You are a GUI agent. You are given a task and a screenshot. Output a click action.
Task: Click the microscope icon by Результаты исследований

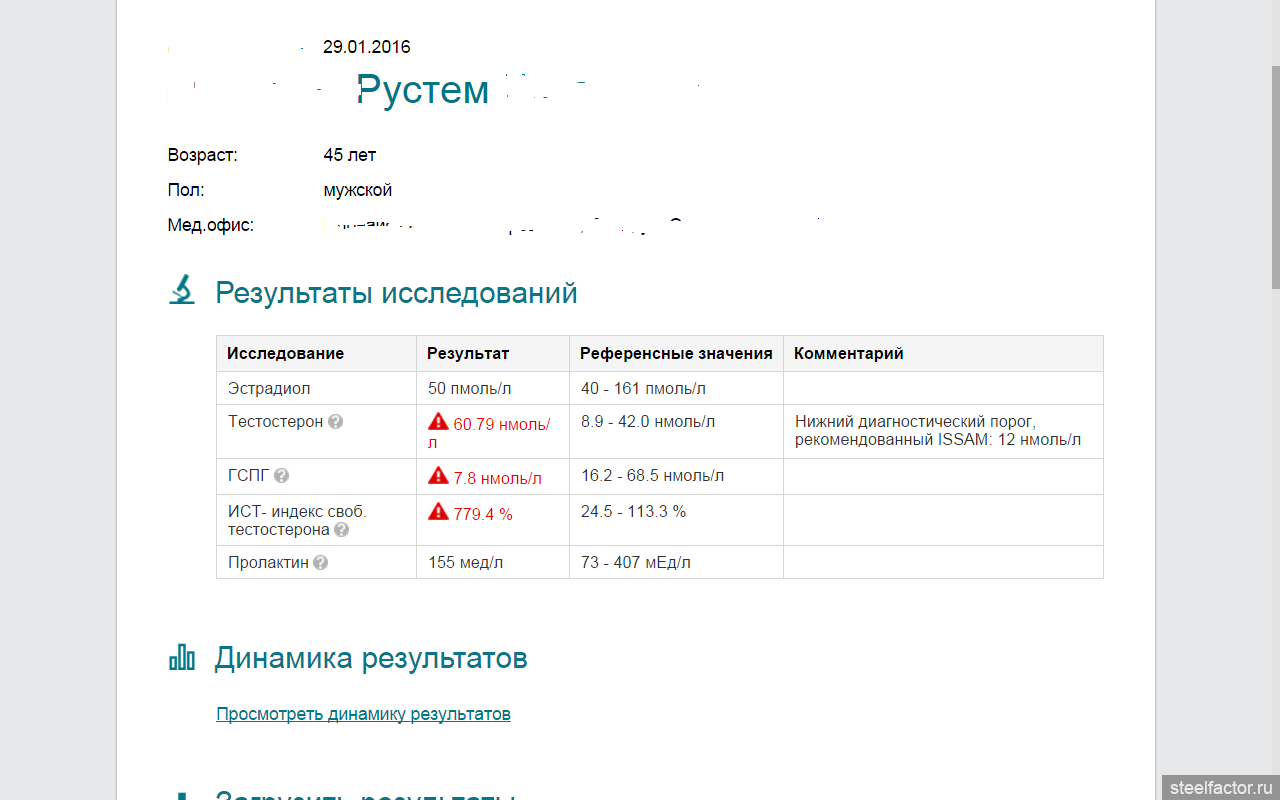[182, 290]
